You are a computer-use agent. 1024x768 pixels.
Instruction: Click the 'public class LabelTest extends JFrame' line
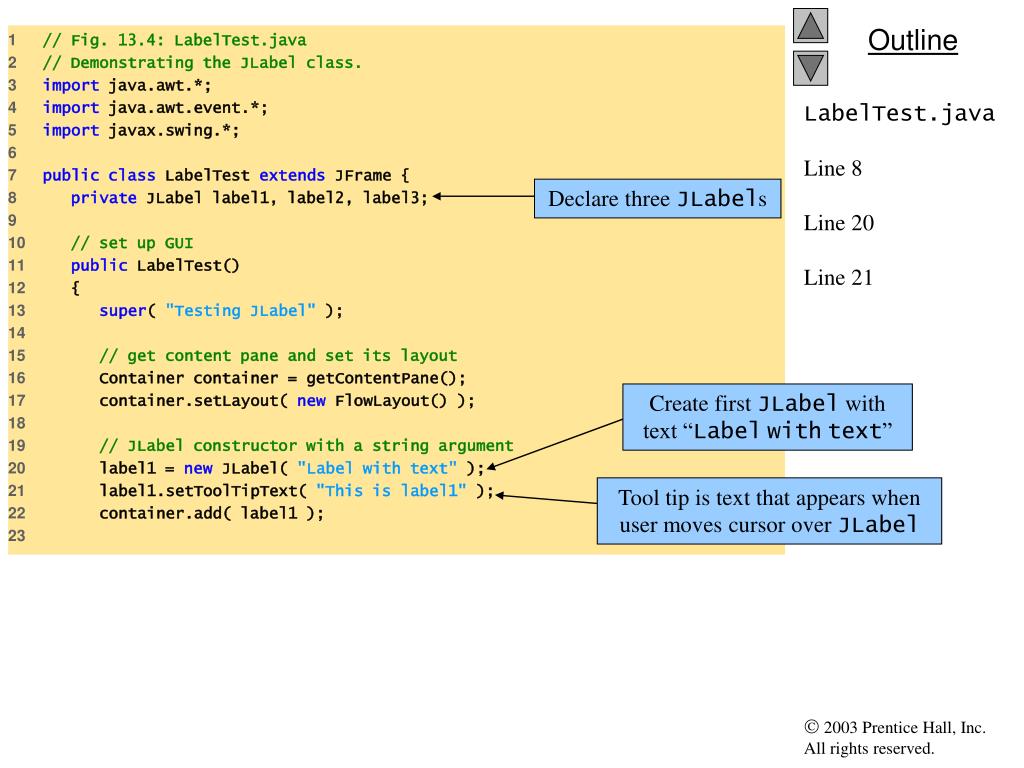point(226,175)
